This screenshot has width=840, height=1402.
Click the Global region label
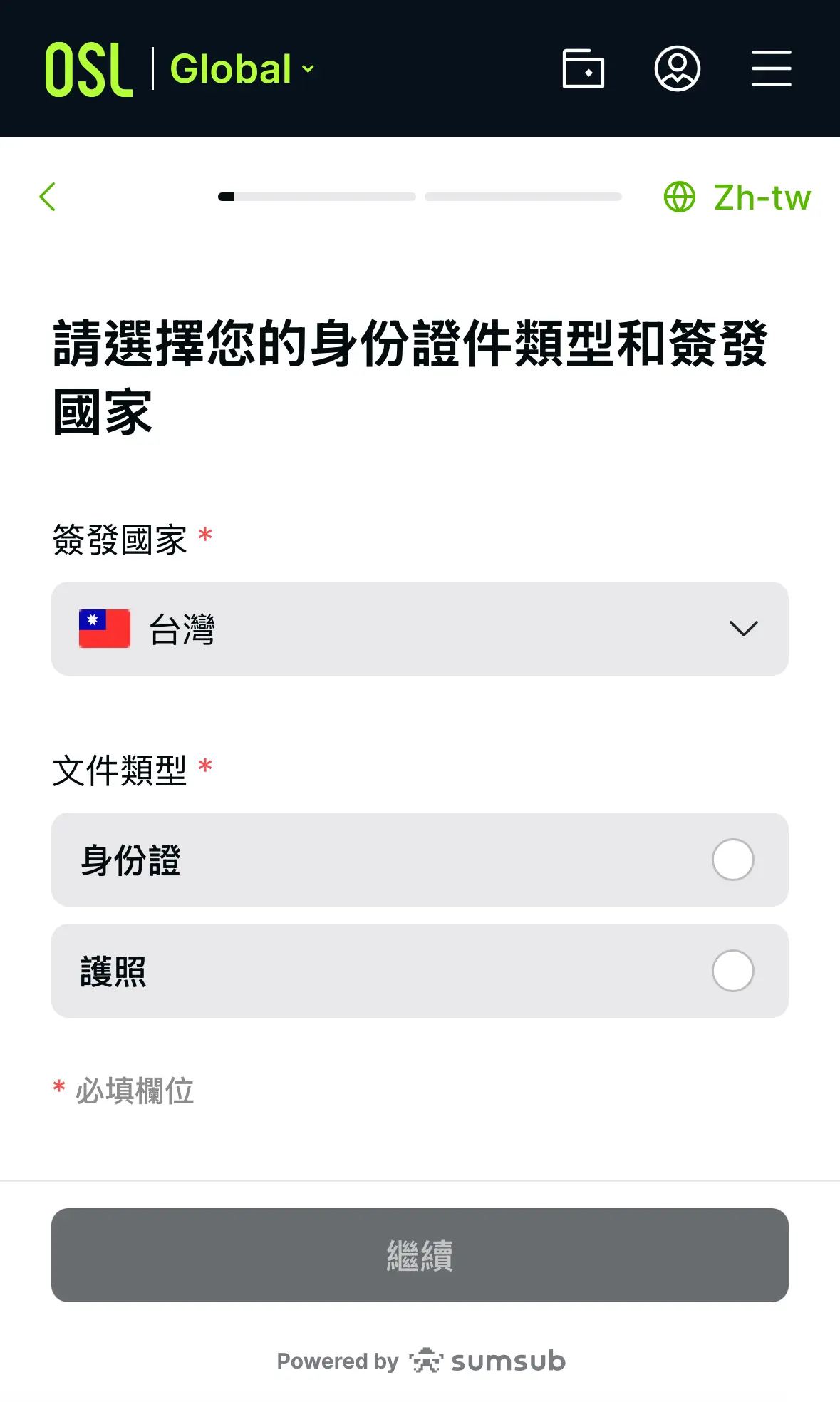click(x=231, y=69)
